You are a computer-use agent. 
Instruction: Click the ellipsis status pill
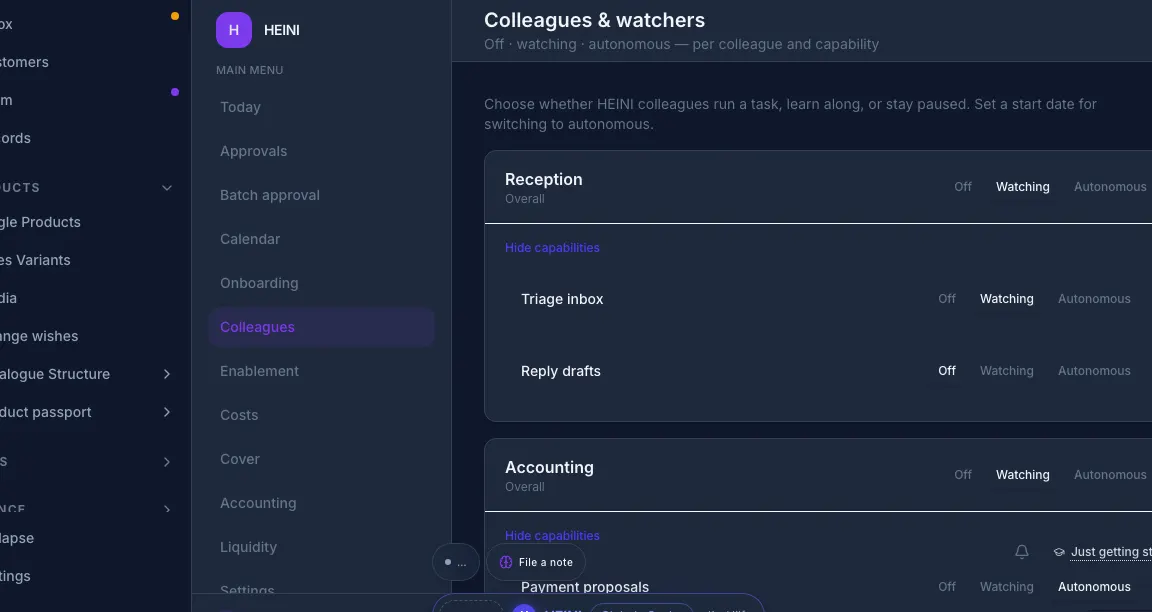pyautogui.click(x=456, y=562)
